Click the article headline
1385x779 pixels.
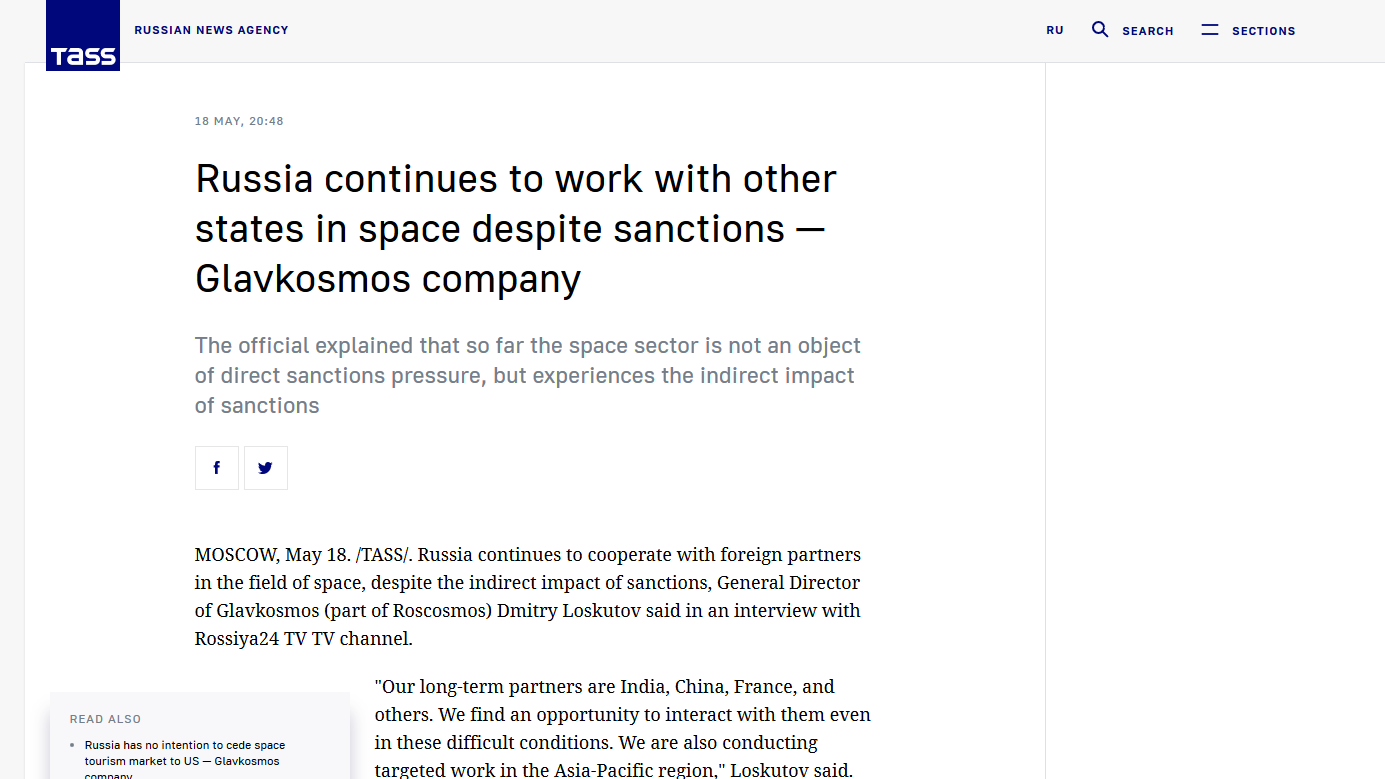pyautogui.click(x=516, y=229)
